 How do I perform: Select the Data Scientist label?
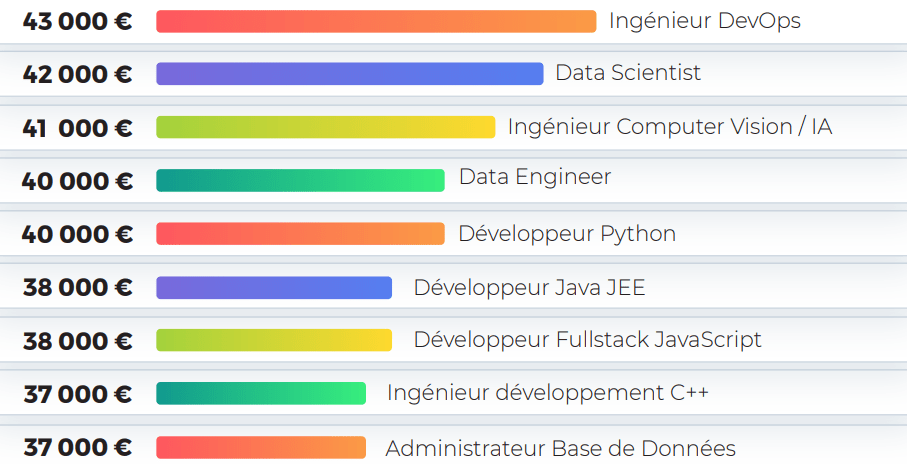(x=628, y=73)
